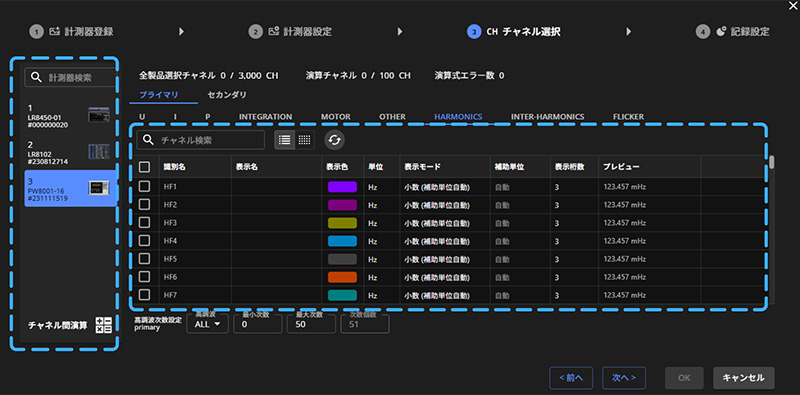Select the P channel tab
Viewport: 800px width, 395px height.
click(208, 116)
